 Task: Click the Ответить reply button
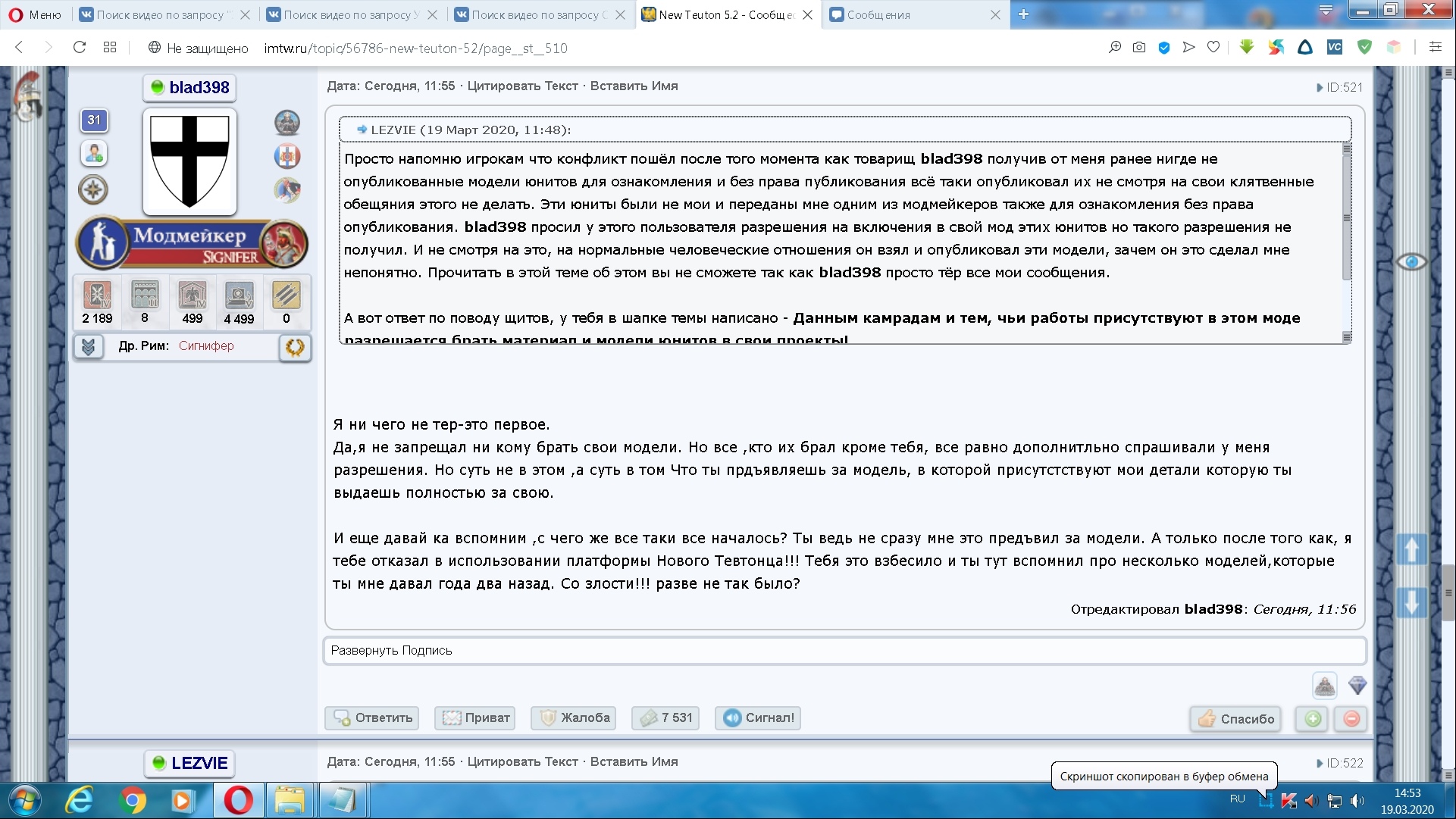374,717
